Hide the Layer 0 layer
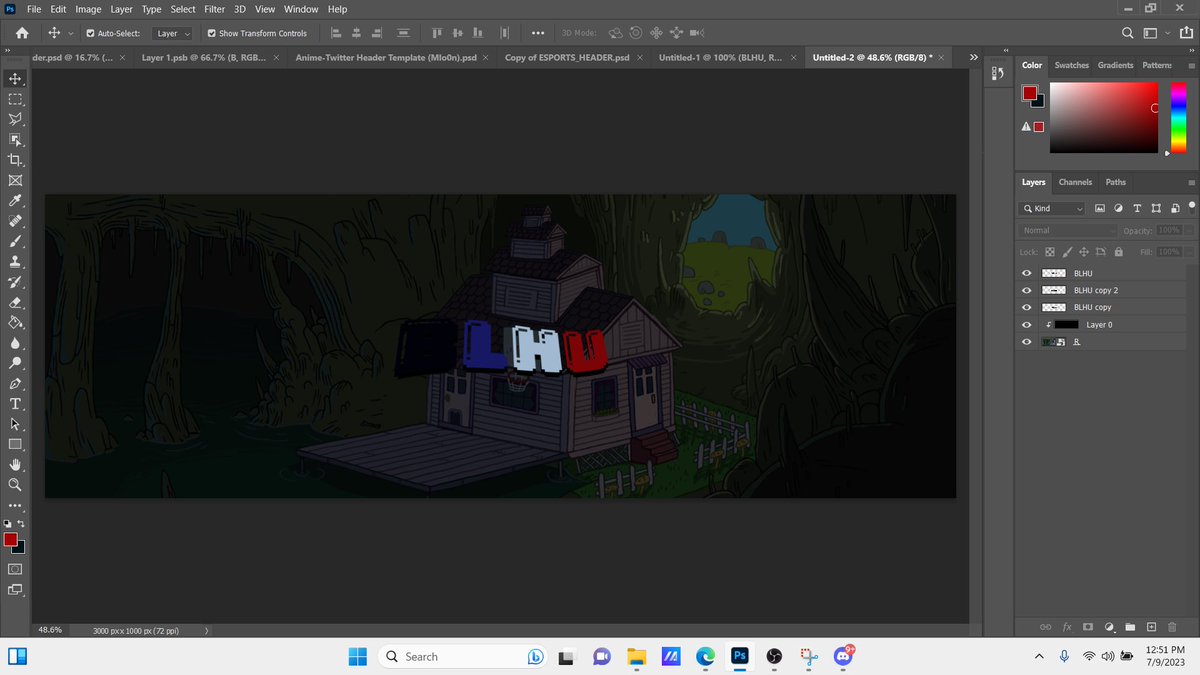This screenshot has width=1200, height=675. click(1026, 325)
